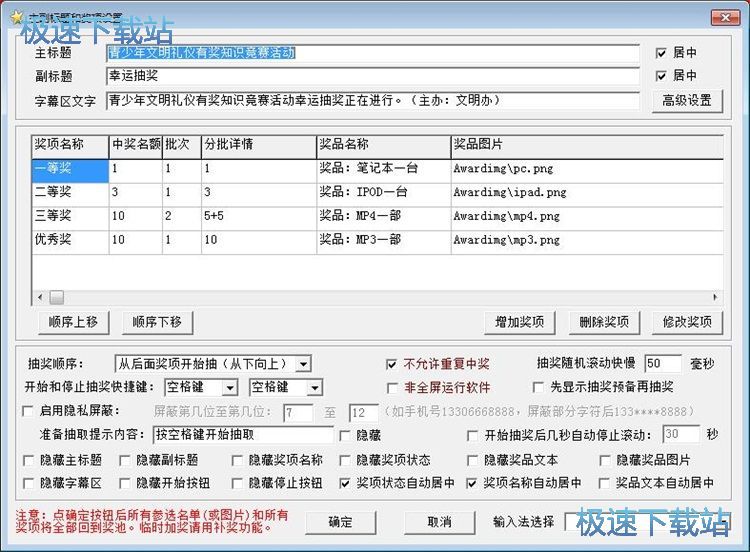Click in the 字幕区文字 text field

tap(372, 100)
